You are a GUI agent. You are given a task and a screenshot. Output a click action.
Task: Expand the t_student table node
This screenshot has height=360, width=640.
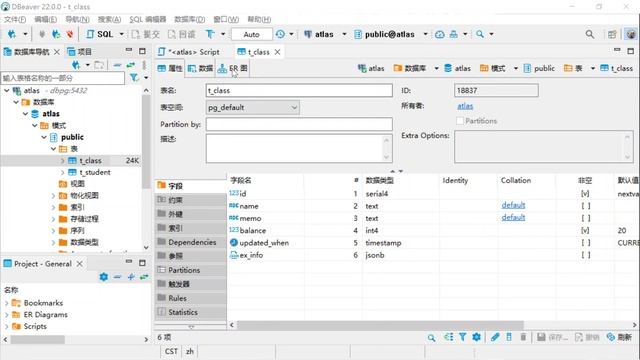point(62,173)
